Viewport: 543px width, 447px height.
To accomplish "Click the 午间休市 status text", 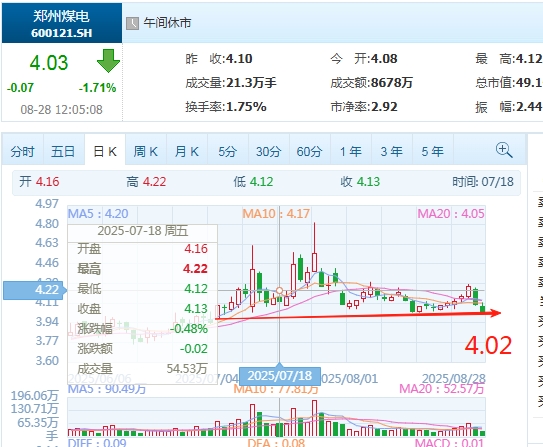I will (x=167, y=23).
